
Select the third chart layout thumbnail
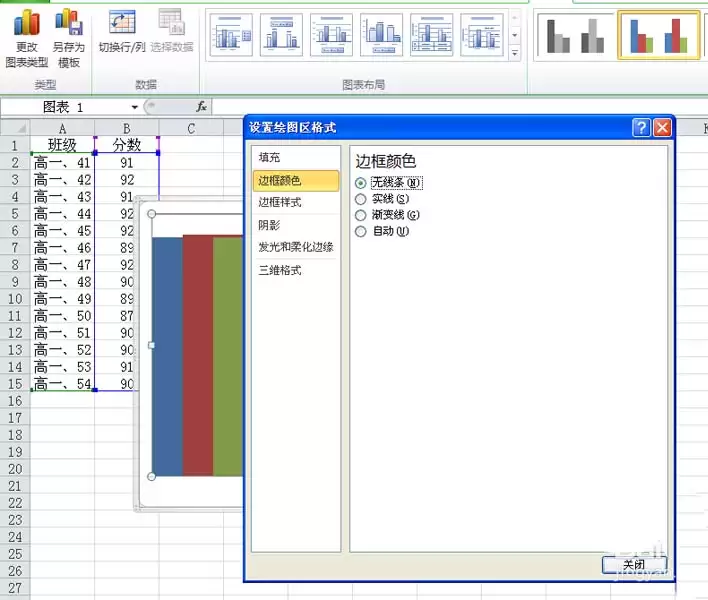331,35
